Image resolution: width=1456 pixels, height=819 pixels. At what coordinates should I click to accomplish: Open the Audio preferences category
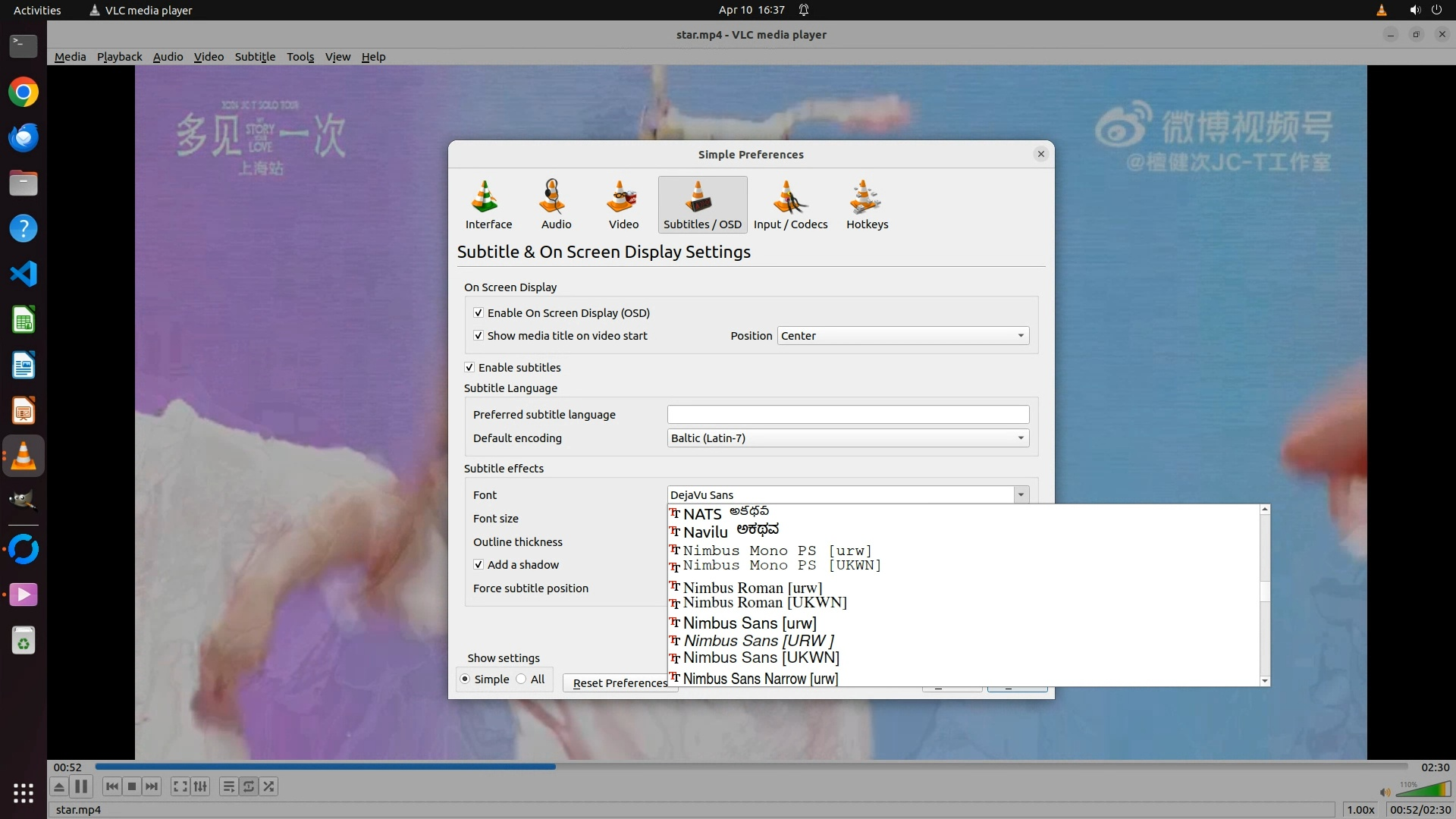click(555, 204)
